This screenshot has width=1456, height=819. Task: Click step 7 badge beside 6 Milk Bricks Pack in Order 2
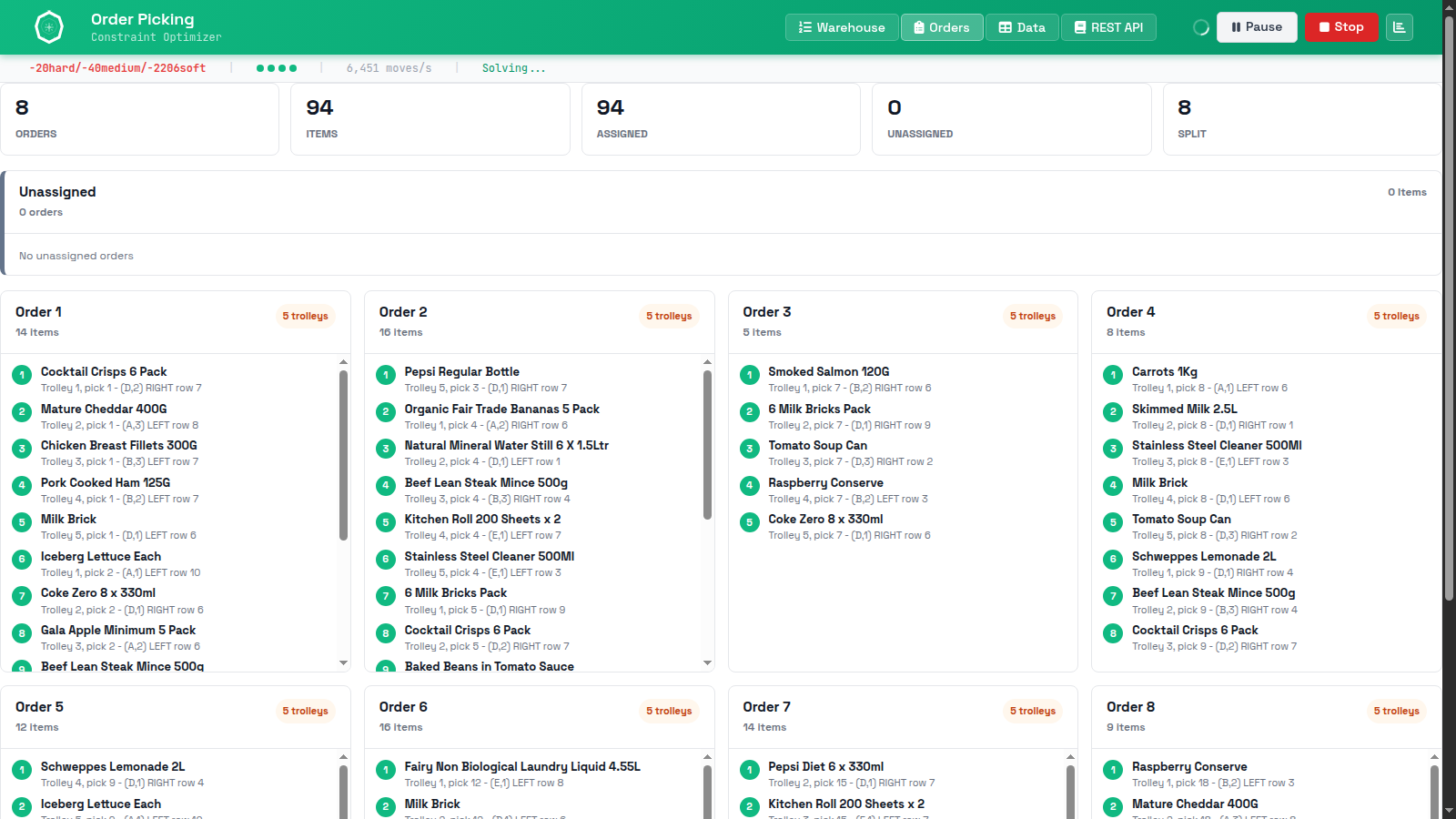[386, 596]
